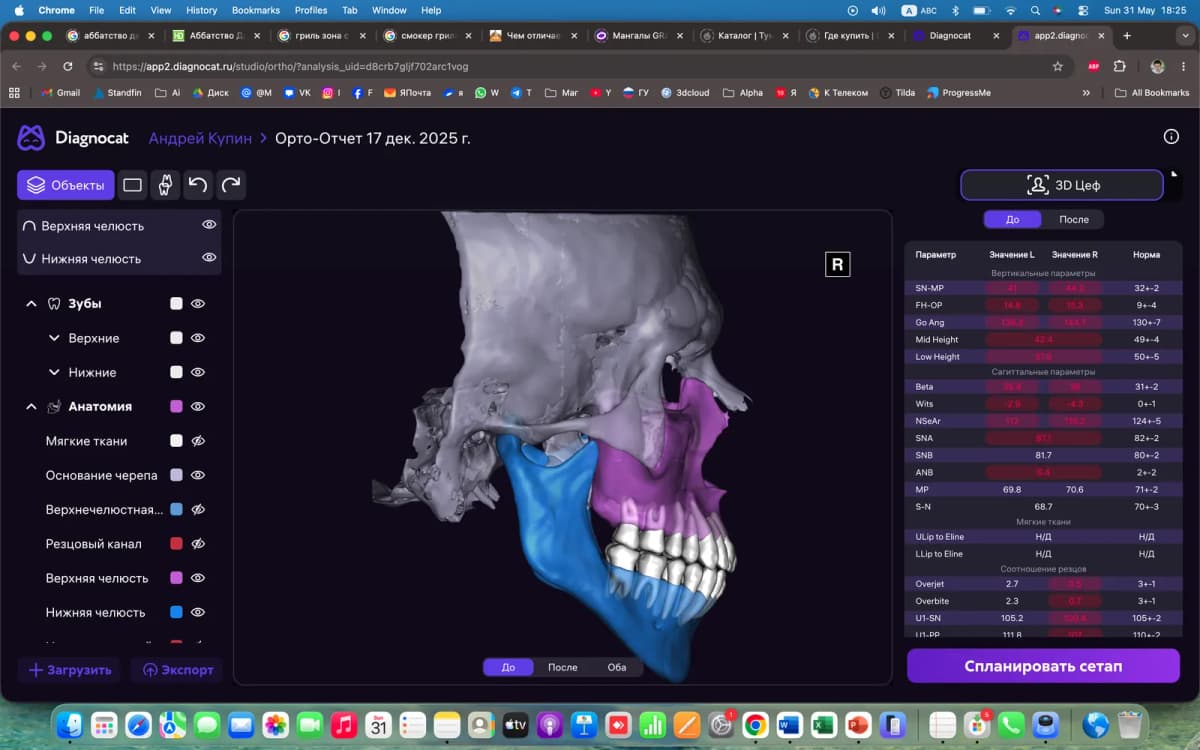Select the rectangle view tool in toolbar

coord(132,185)
